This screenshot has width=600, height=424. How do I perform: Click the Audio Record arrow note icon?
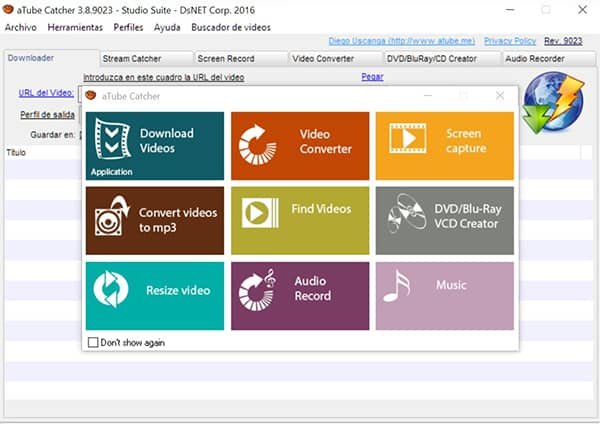257,290
